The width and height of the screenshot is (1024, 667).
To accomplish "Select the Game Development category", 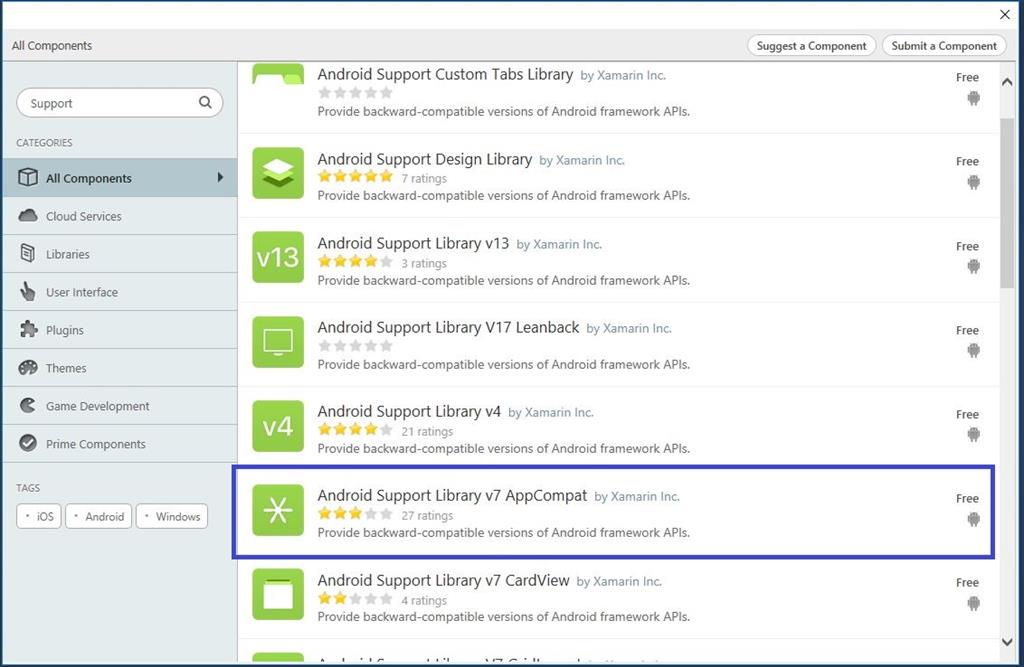I will tap(120, 405).
